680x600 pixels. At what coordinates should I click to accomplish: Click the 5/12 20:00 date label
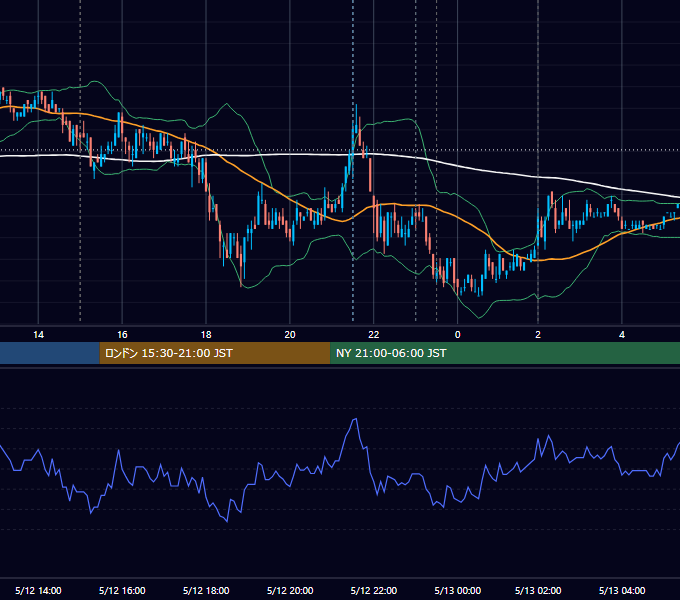290,590
